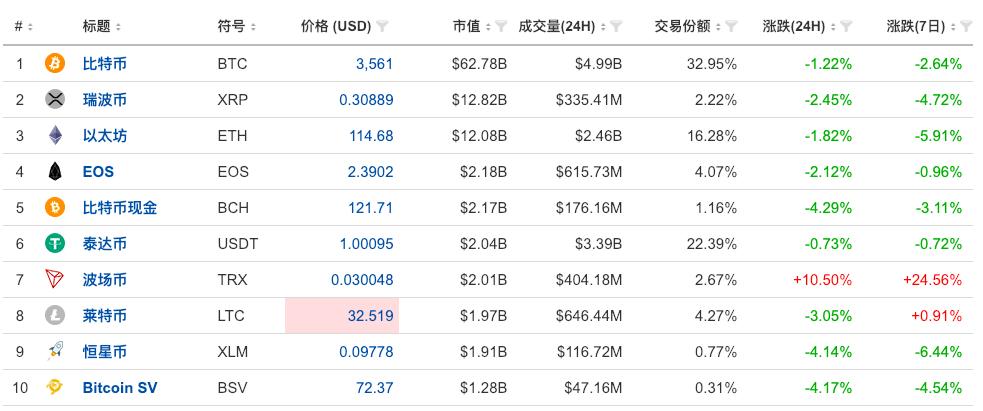Click Bitcoin price 3,561

coord(374,63)
